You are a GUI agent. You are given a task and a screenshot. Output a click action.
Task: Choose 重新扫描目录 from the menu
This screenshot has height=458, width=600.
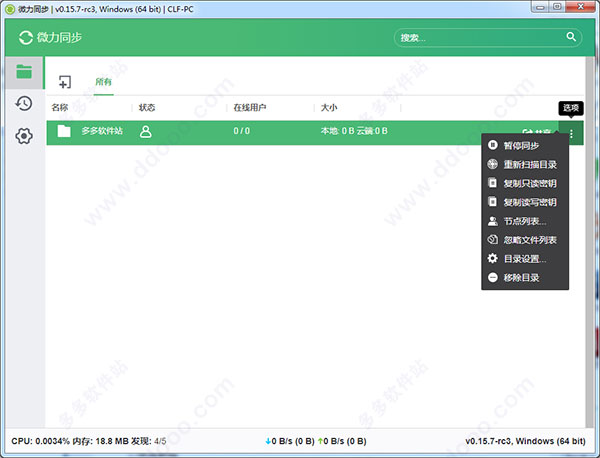[525, 165]
